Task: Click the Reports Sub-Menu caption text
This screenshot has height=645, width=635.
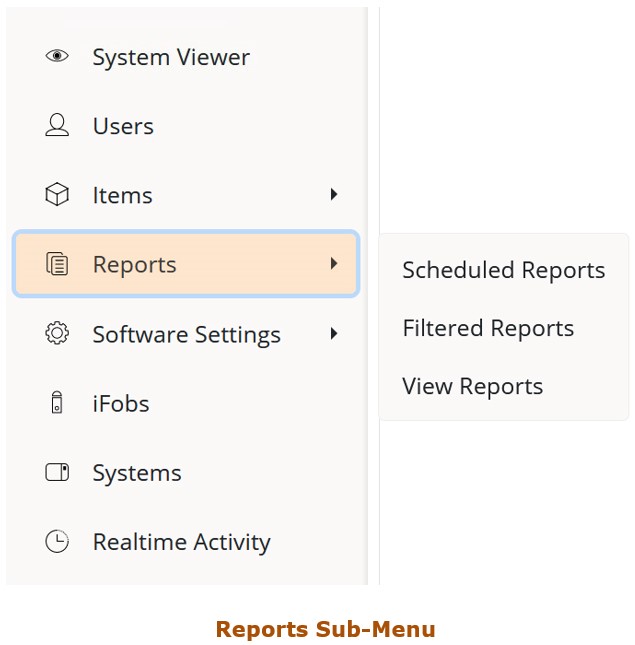Action: coord(325,629)
